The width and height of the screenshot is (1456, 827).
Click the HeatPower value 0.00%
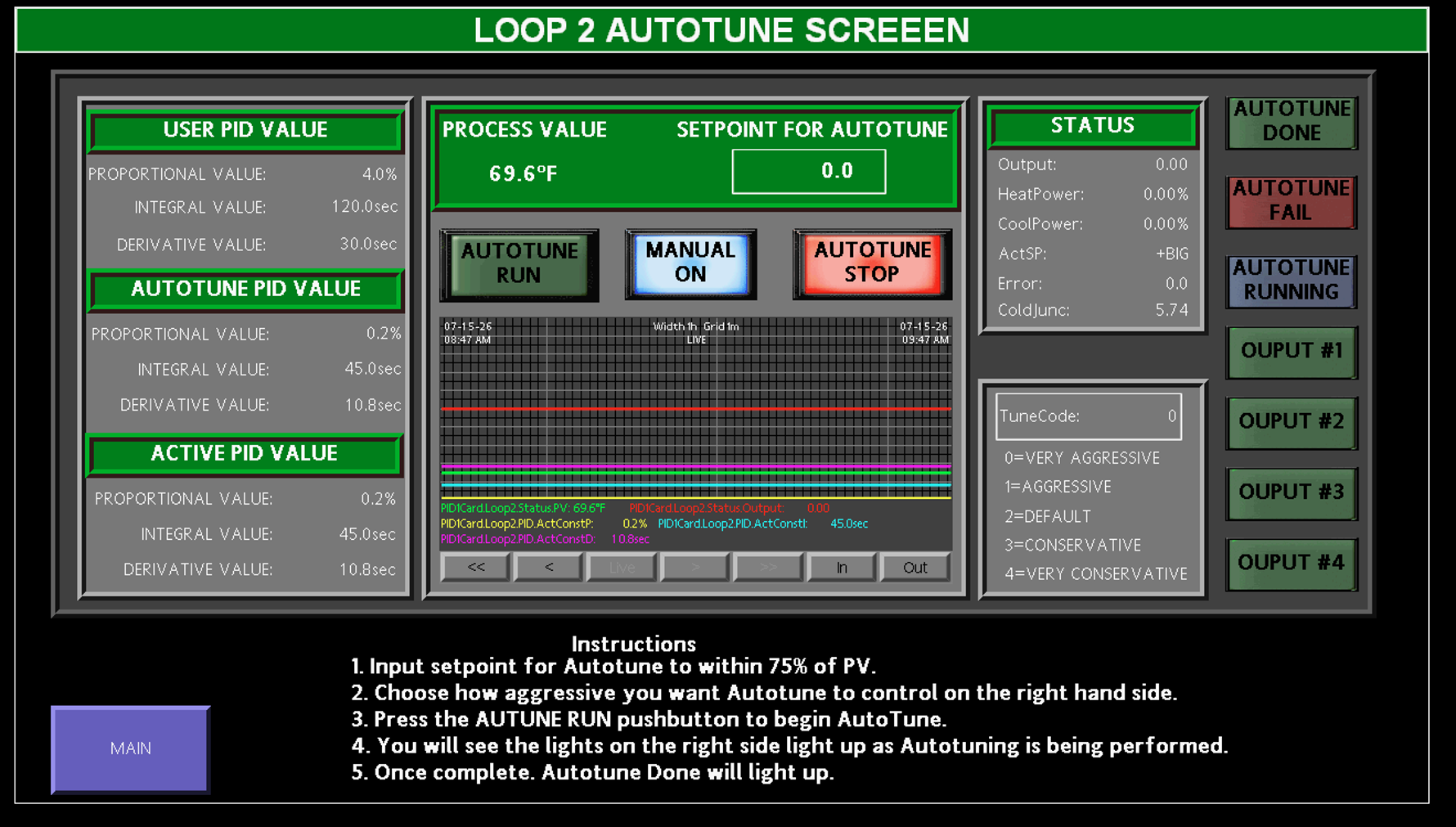pos(1166,194)
